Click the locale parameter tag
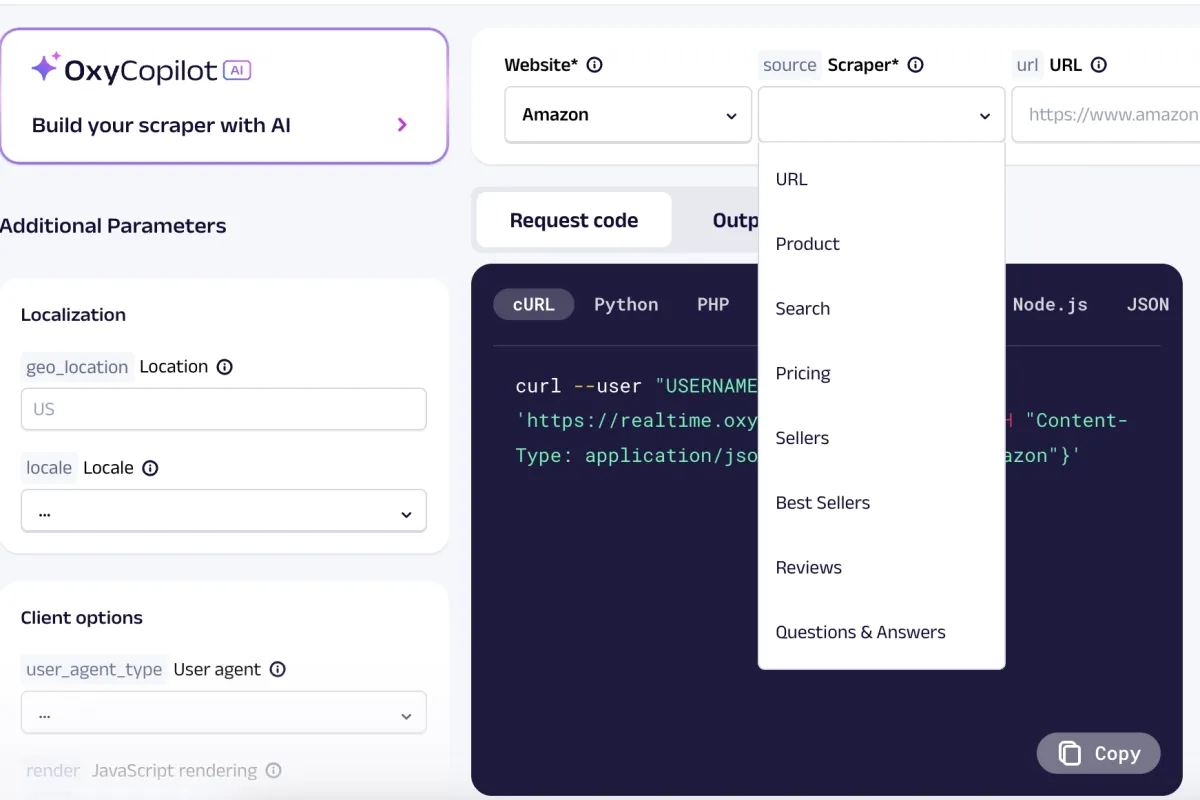 49,468
